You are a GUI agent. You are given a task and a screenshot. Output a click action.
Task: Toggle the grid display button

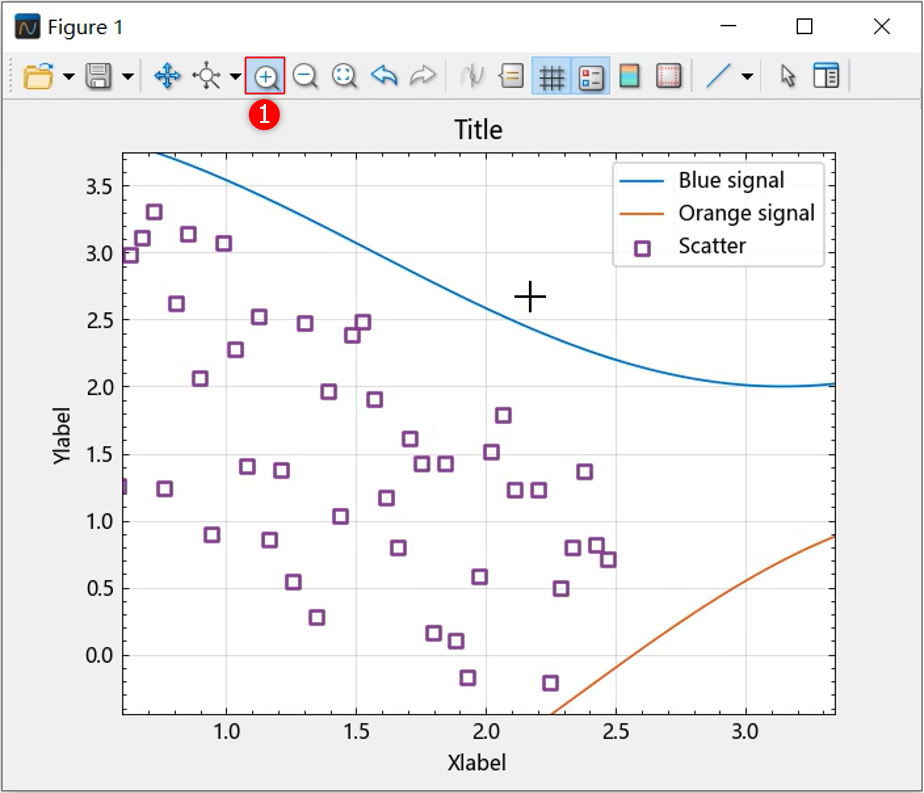click(551, 77)
